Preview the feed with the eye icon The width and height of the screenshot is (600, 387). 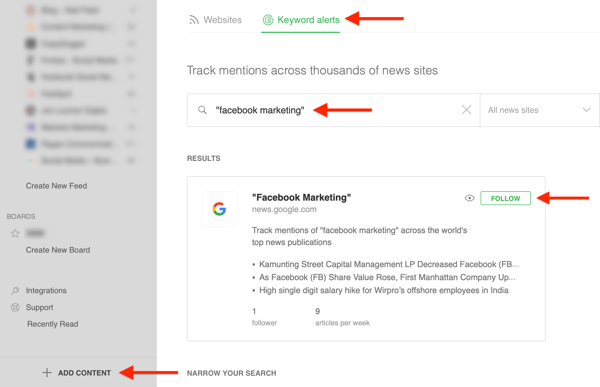tap(470, 198)
